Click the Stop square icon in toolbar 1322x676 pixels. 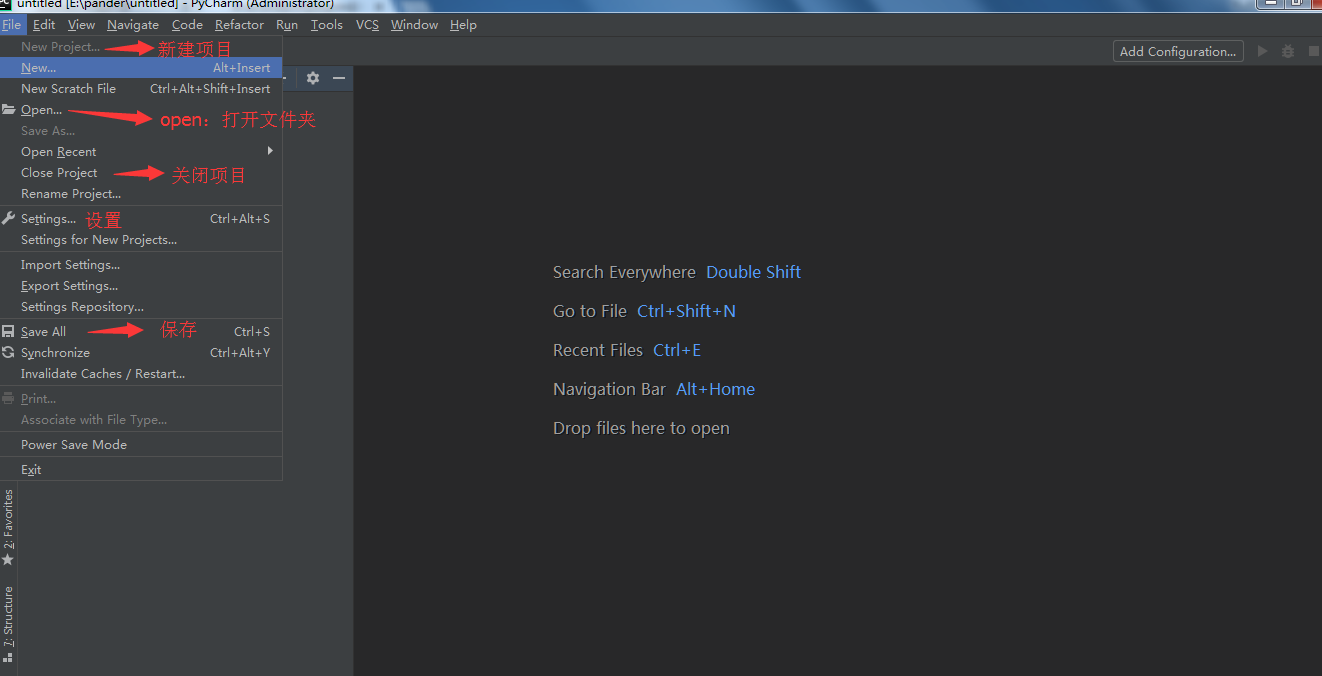click(x=1313, y=51)
